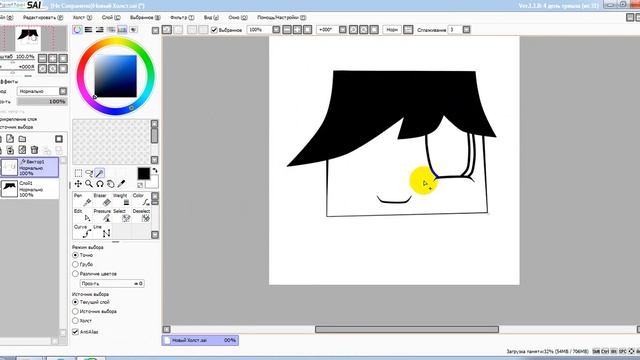Open the rotation angle dropdown
Screen dimensions: 640x360
click(343, 29)
